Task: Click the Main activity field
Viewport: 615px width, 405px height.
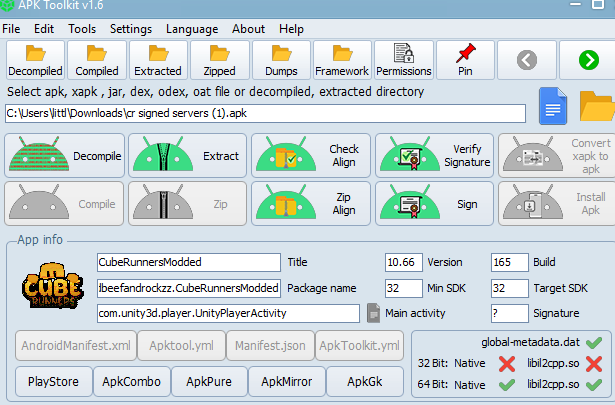Action: point(228,313)
